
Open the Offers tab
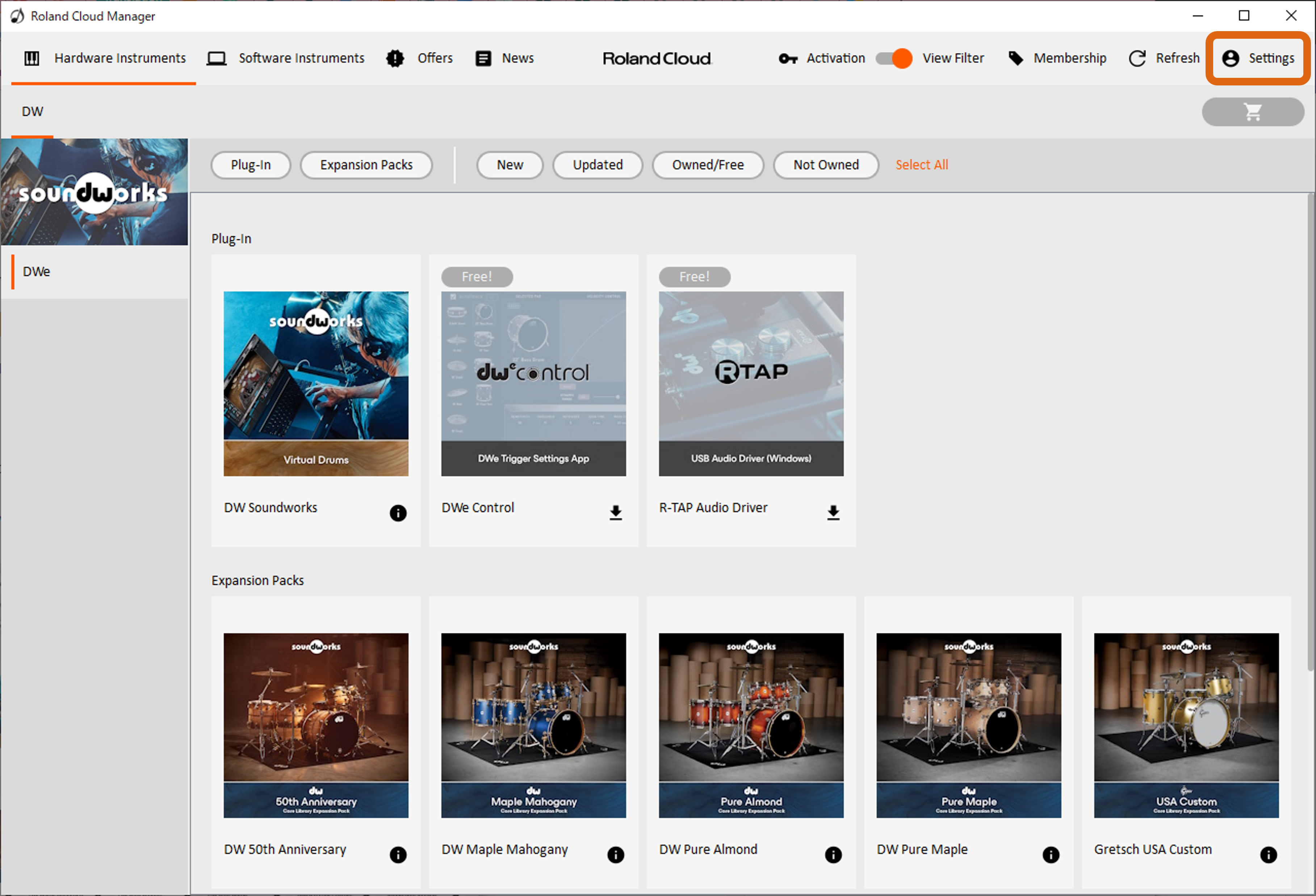pos(420,58)
